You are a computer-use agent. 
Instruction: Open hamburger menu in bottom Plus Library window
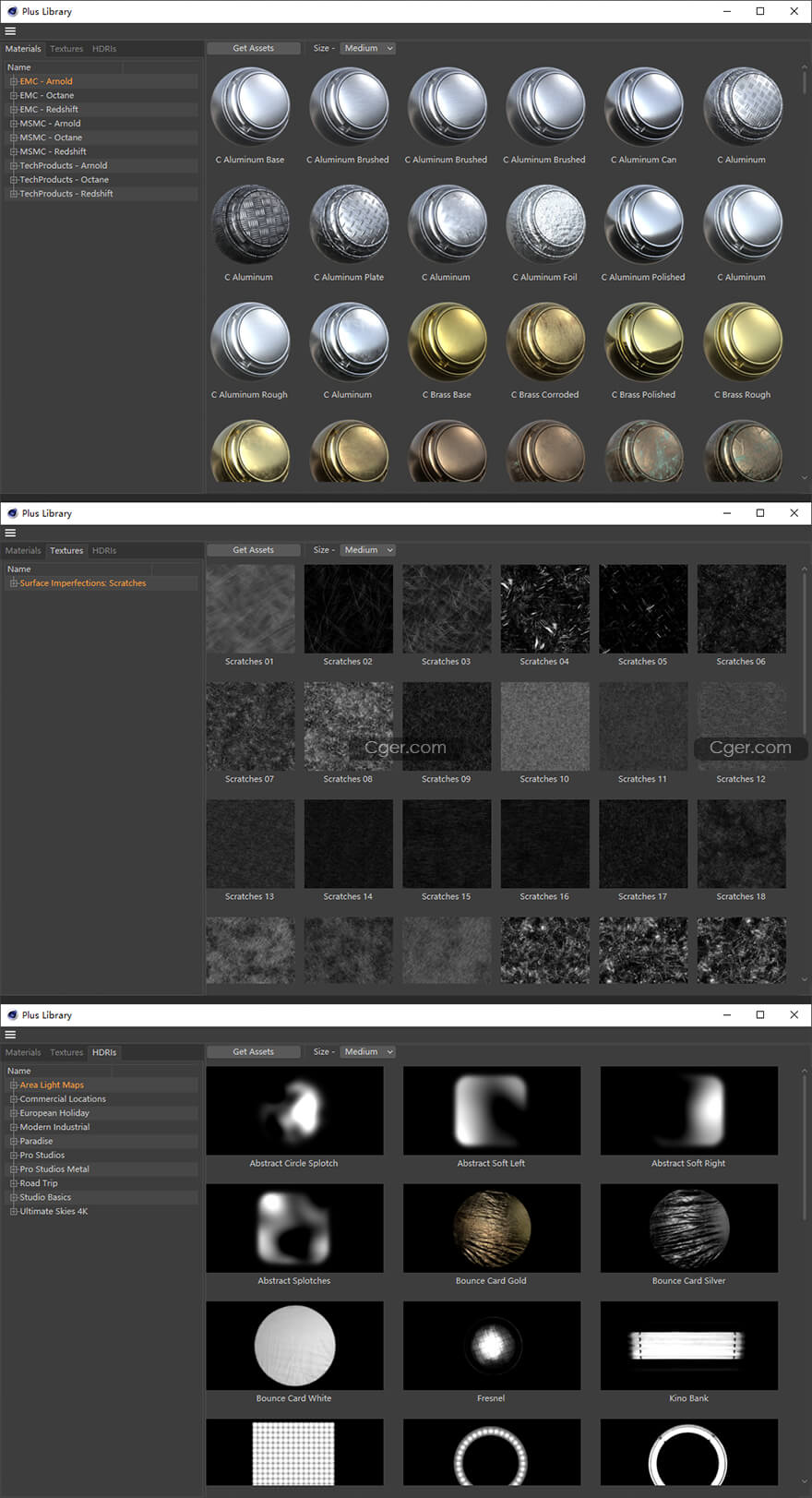point(10,1035)
